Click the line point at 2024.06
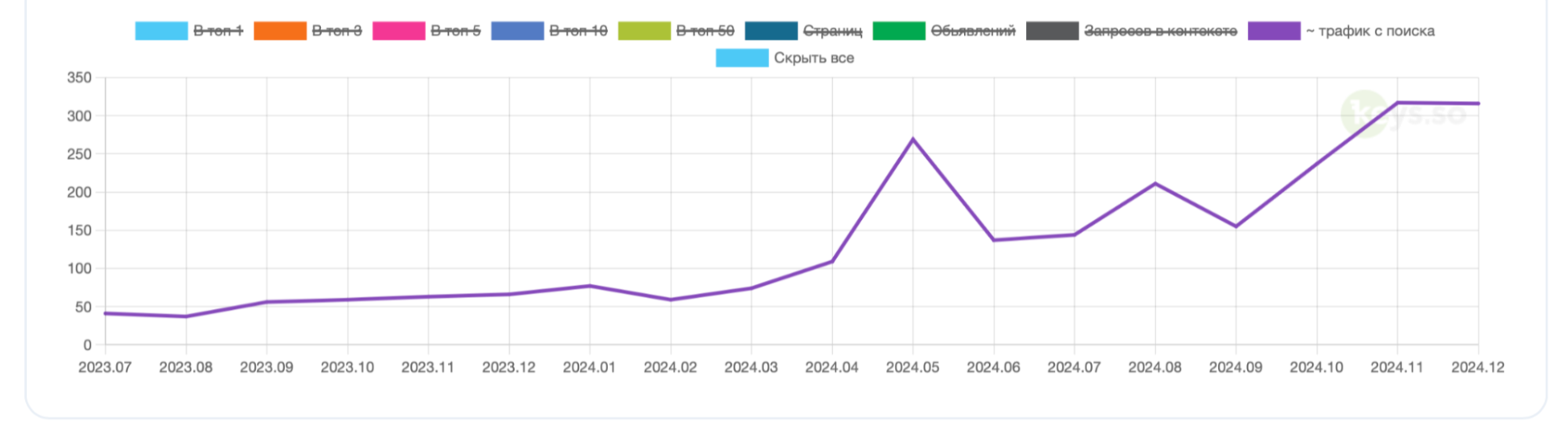 tap(994, 240)
